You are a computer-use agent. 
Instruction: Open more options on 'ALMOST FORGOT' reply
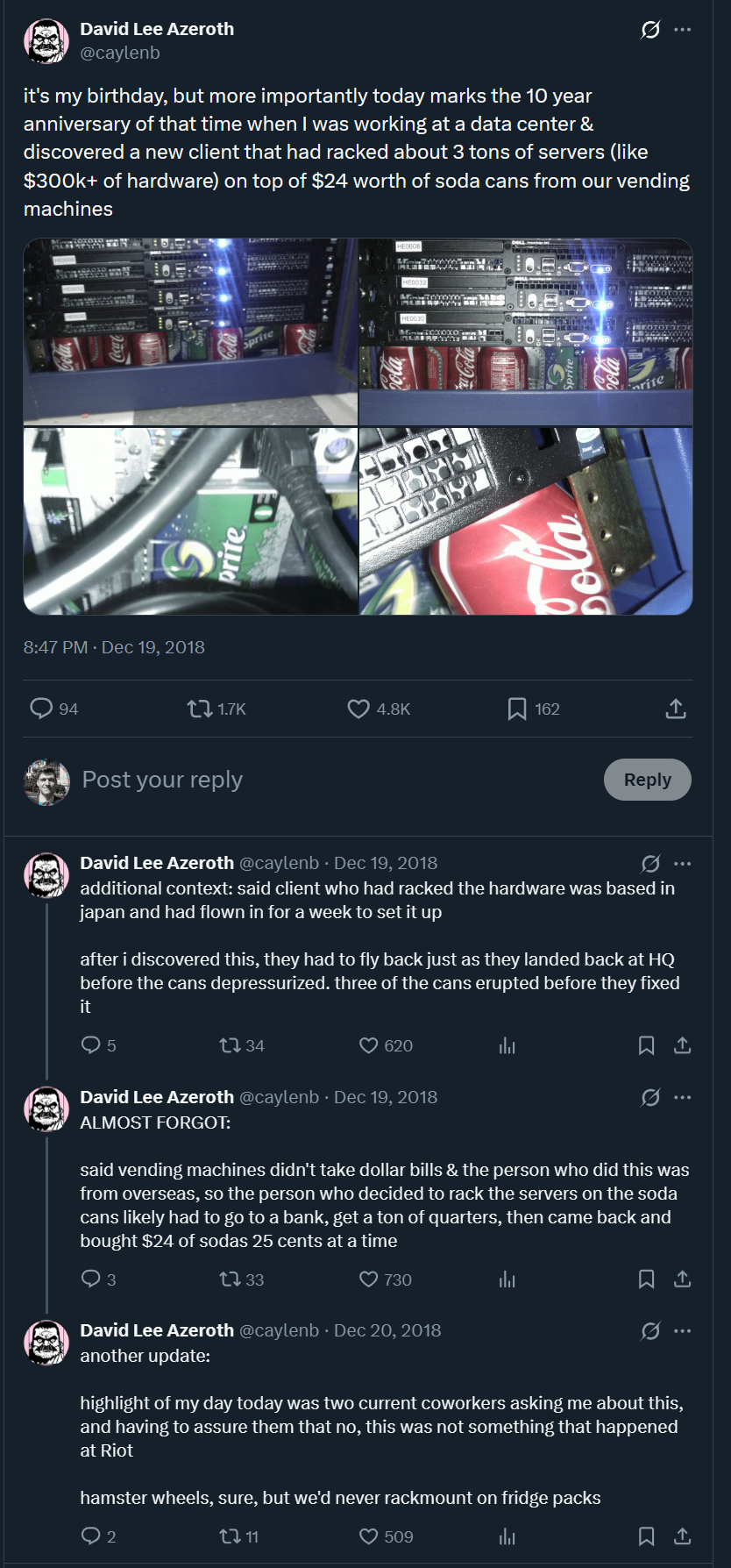[683, 1097]
